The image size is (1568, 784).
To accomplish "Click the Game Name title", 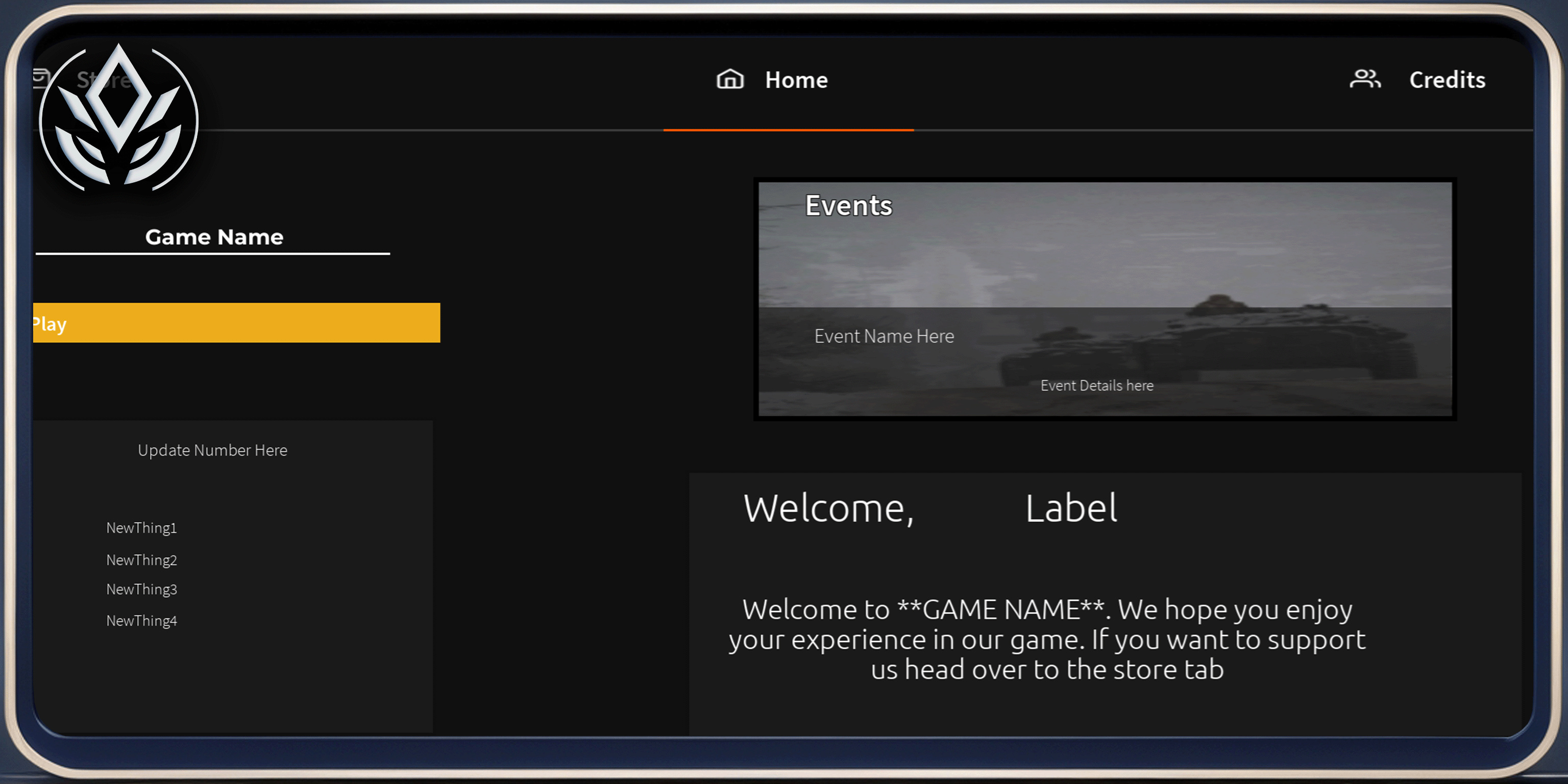I will click(214, 237).
